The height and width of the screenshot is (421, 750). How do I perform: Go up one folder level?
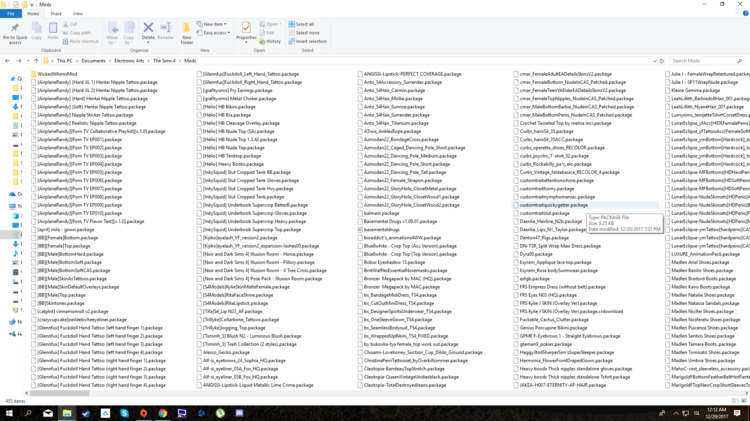36,61
